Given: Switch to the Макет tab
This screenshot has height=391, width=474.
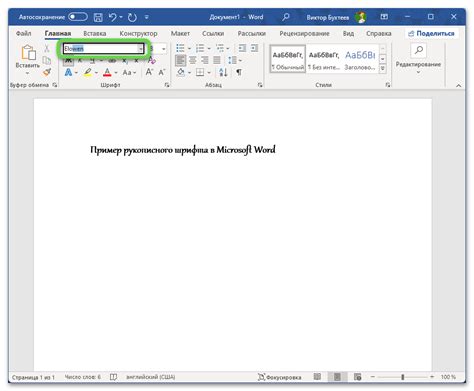Looking at the screenshot, I should pyautogui.click(x=180, y=33).
